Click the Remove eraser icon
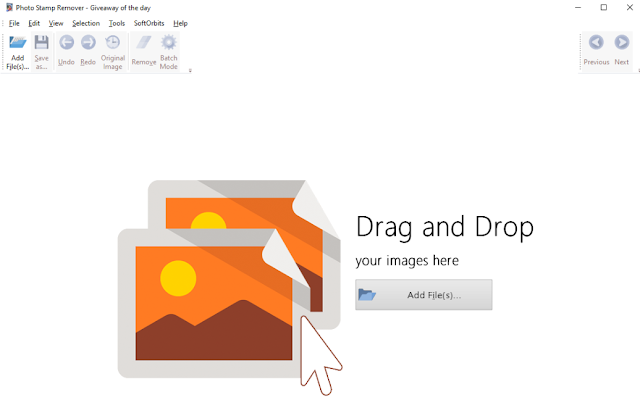Image resolution: width=640 pixels, height=408 pixels. [144, 42]
